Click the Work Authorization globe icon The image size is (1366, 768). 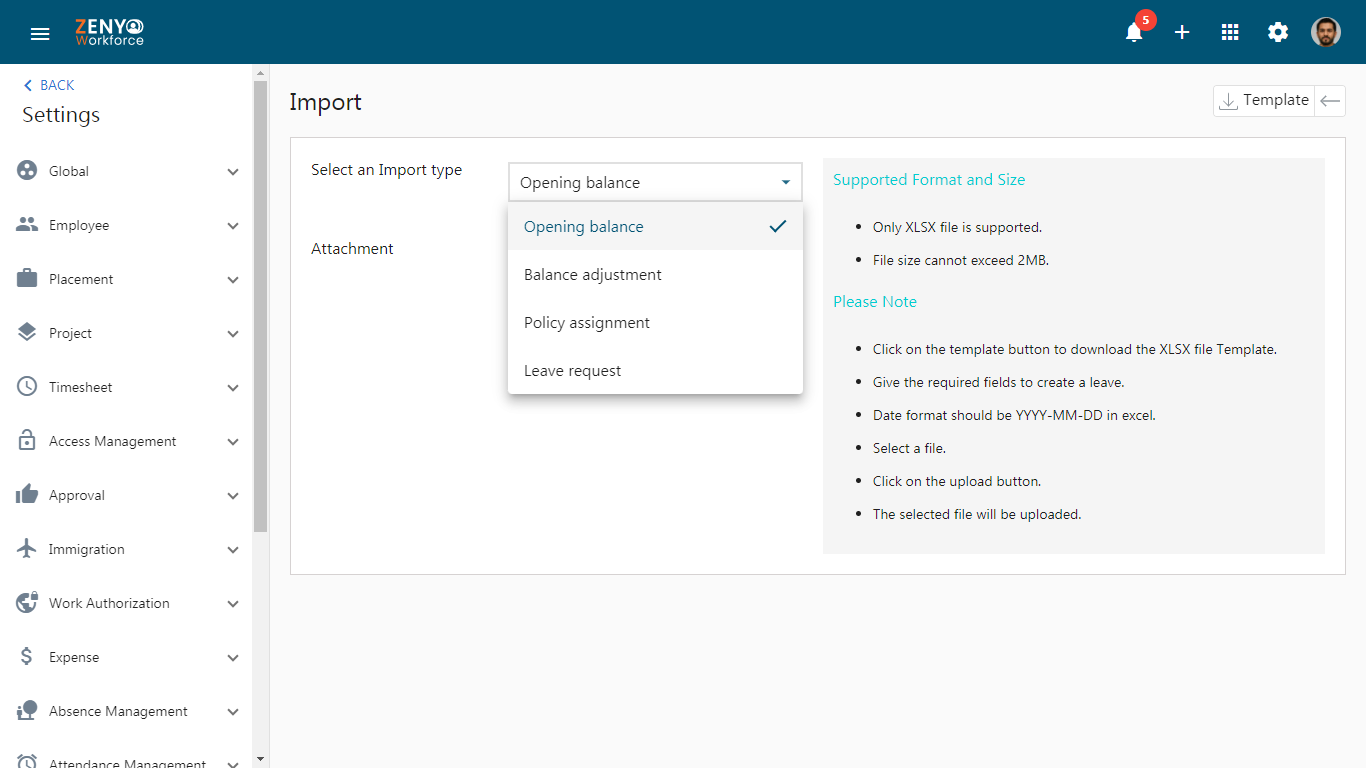27,603
